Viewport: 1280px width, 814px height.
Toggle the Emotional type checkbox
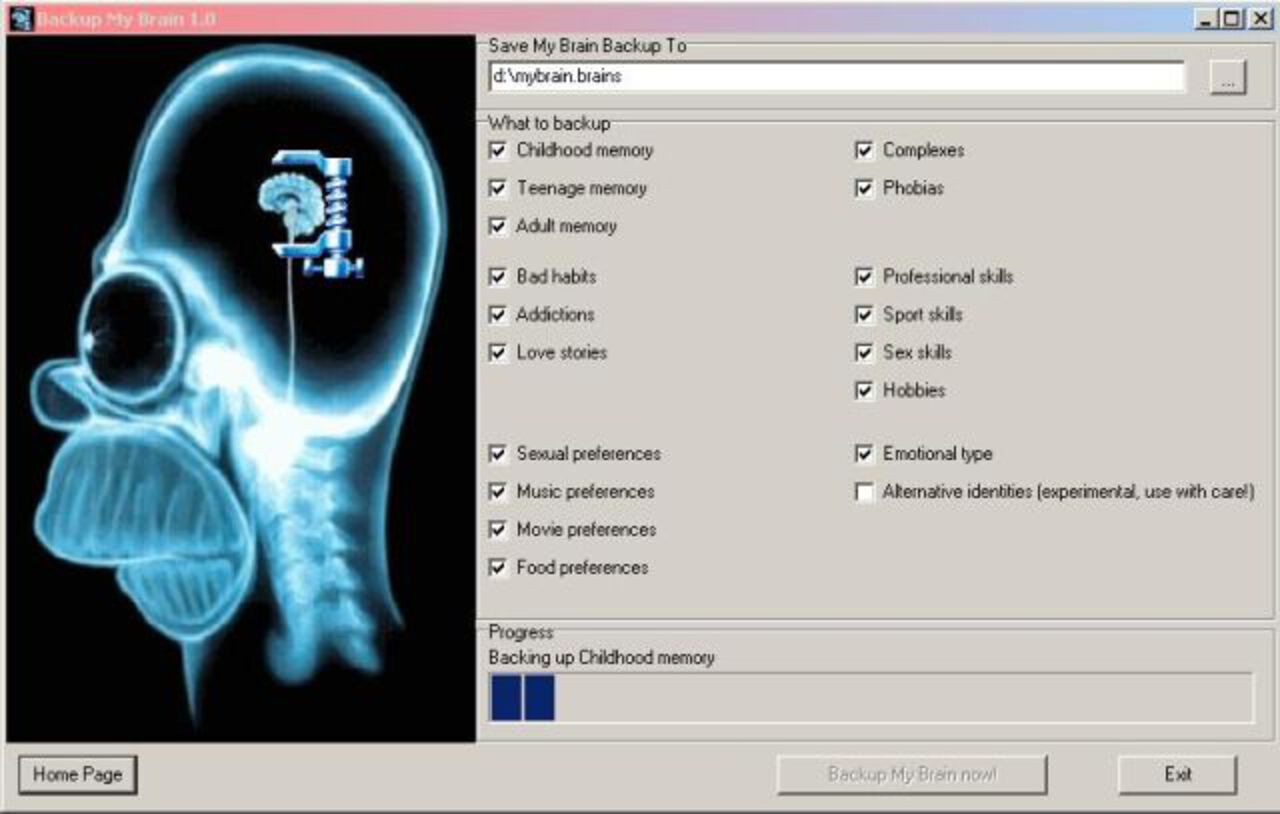click(x=865, y=455)
